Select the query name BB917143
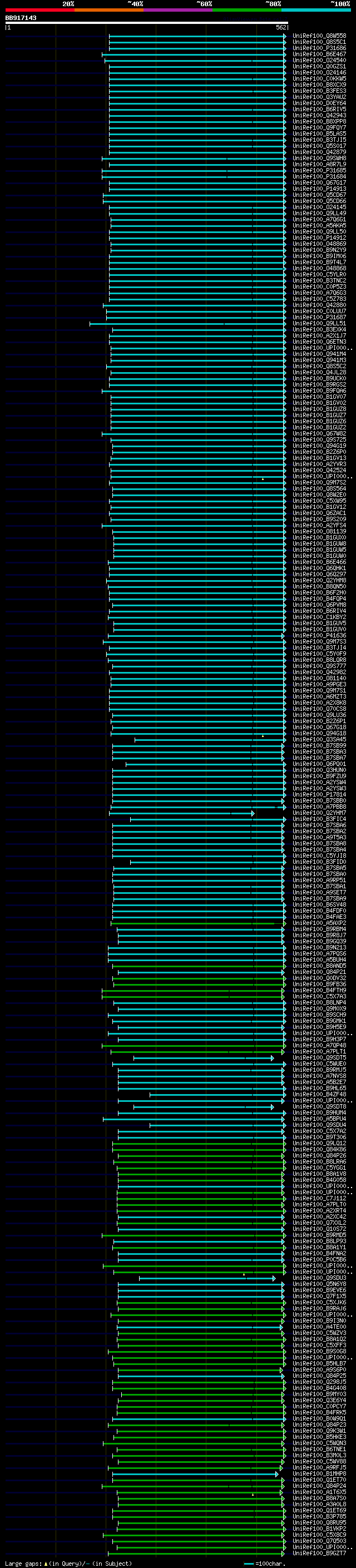The height and width of the screenshot is (1568, 356). pyautogui.click(x=21, y=18)
